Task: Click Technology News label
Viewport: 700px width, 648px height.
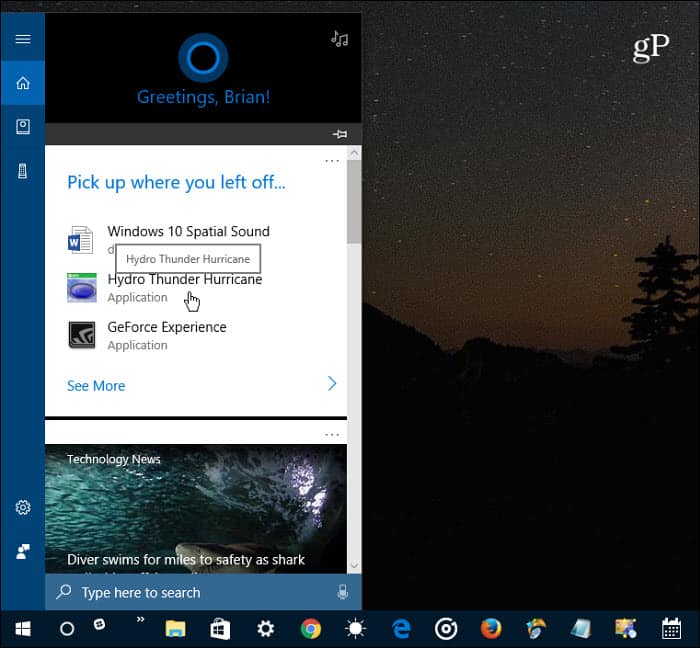Action: (113, 459)
